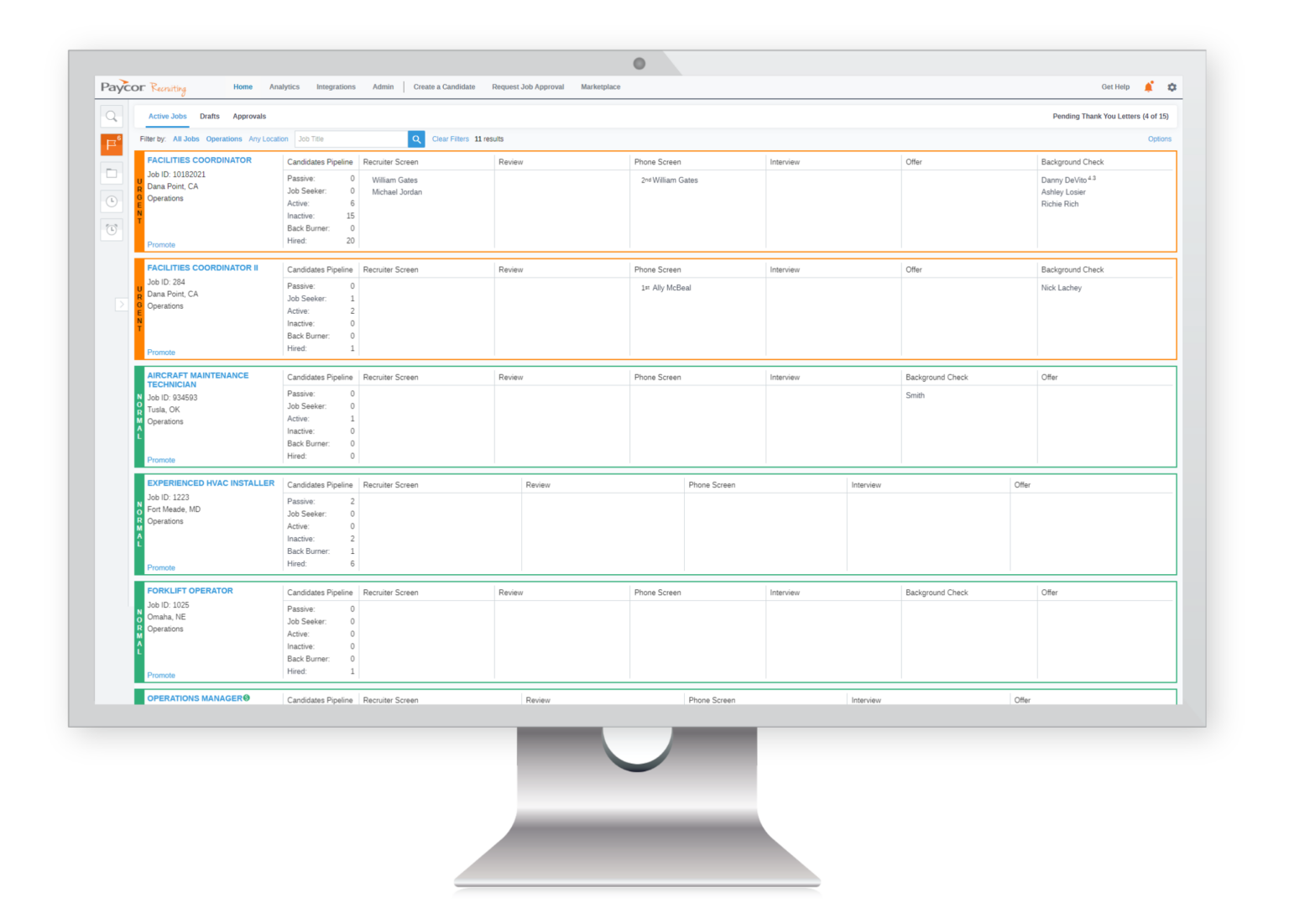Open the Any Location filter dropdown
Image resolution: width=1289 pixels, height=924 pixels.
pos(268,138)
